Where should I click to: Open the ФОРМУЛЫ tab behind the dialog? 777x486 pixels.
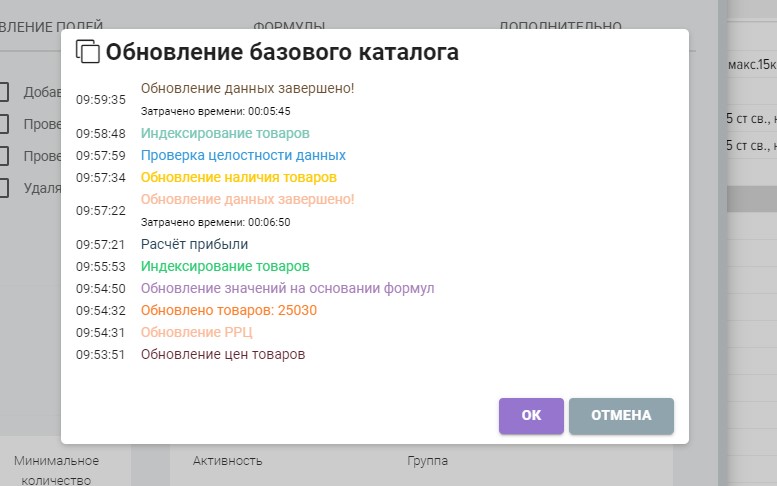click(289, 25)
